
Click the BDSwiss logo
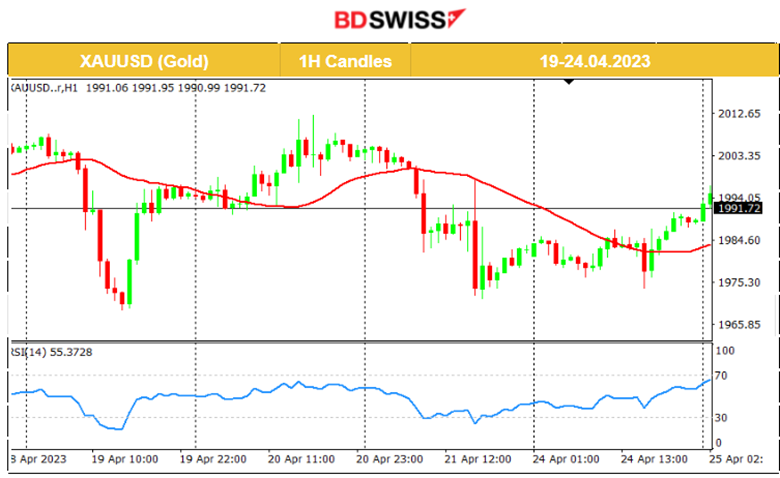(x=400, y=19)
